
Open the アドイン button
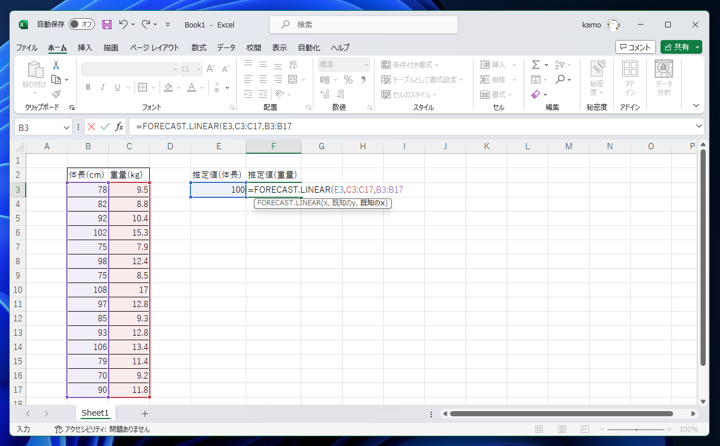[630, 78]
